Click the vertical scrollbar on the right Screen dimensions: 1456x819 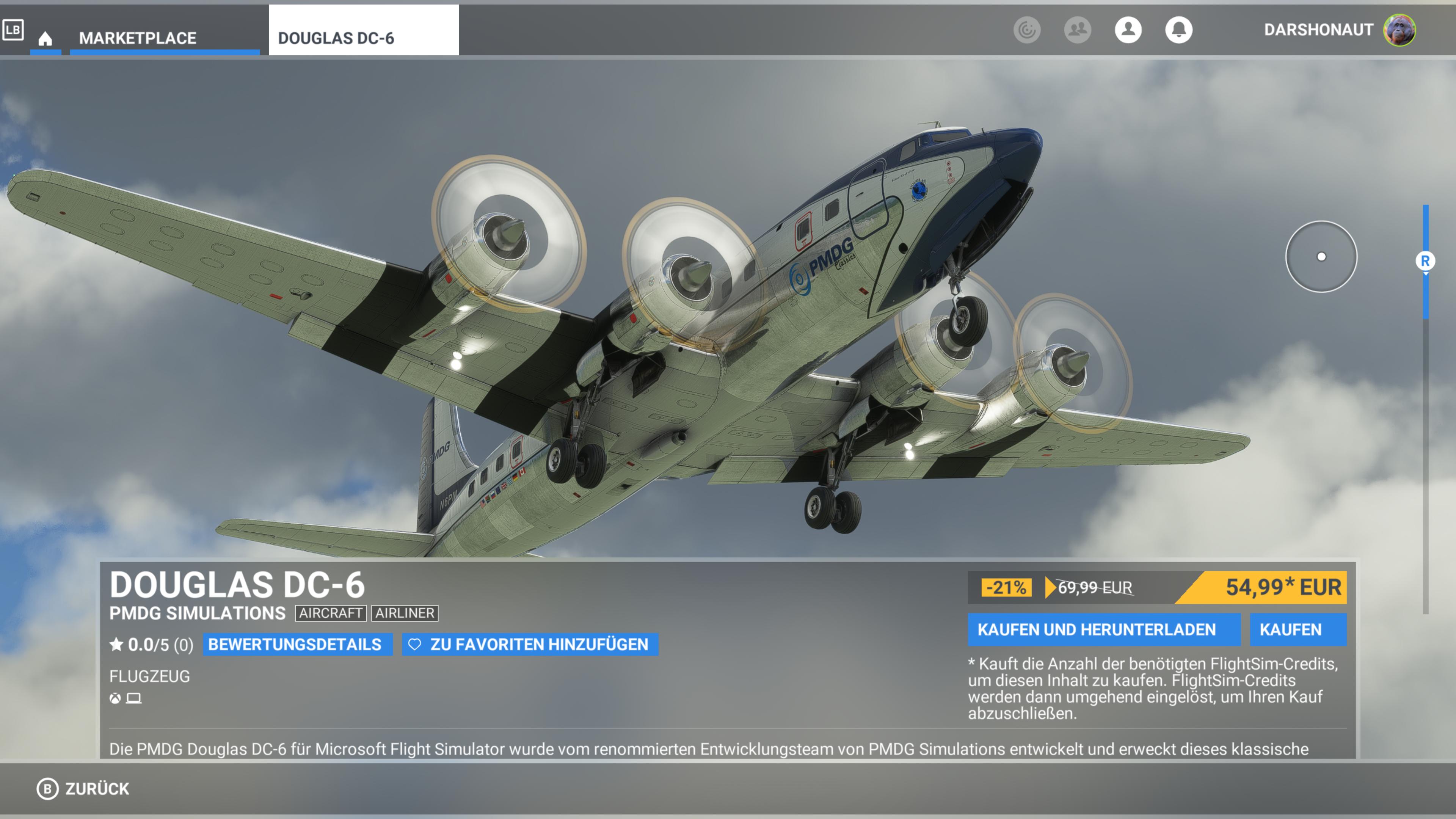[x=1426, y=409]
